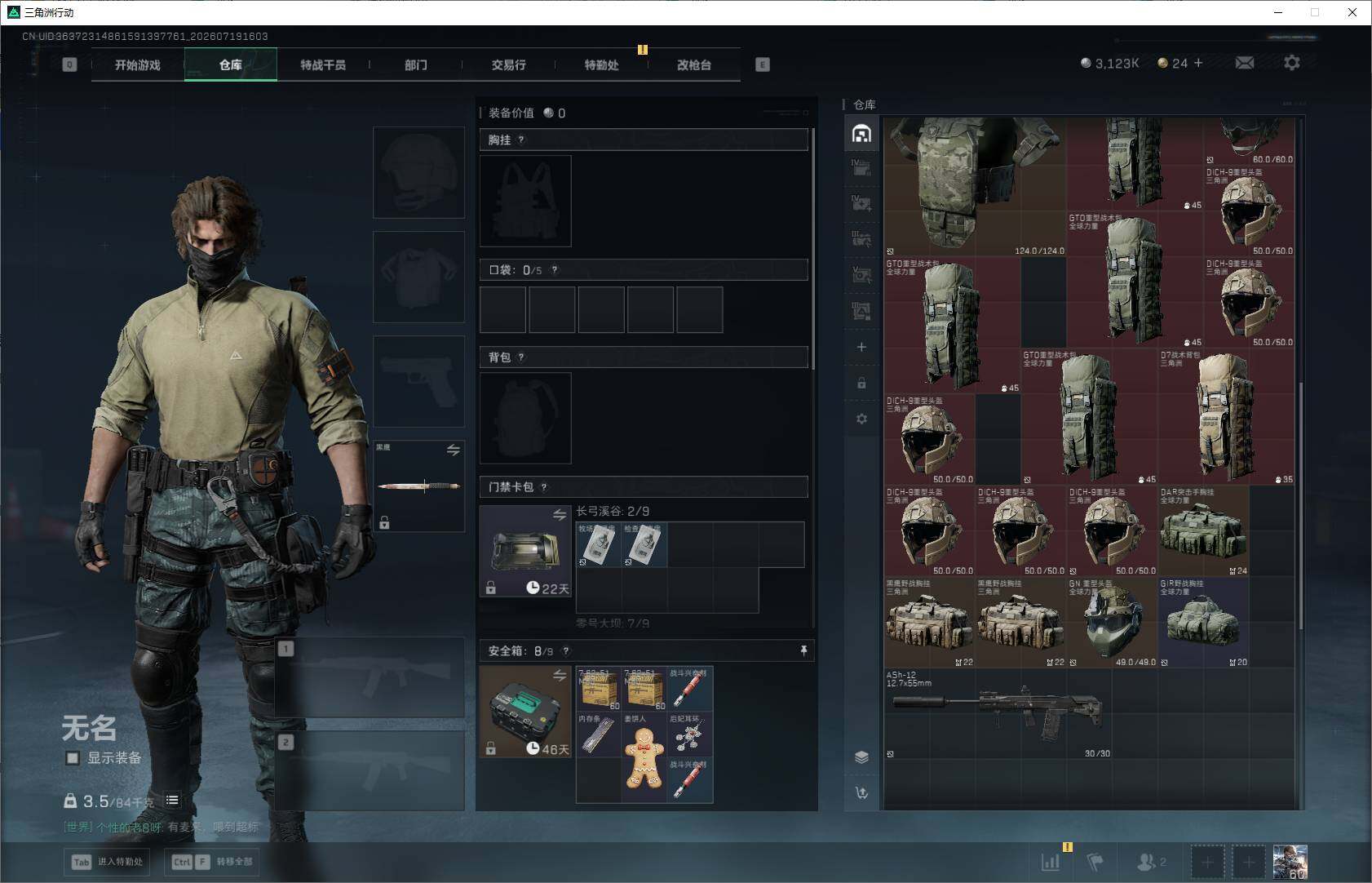Select the GN heavy helmet in warehouse
The image size is (1372, 883).
(x=1113, y=623)
